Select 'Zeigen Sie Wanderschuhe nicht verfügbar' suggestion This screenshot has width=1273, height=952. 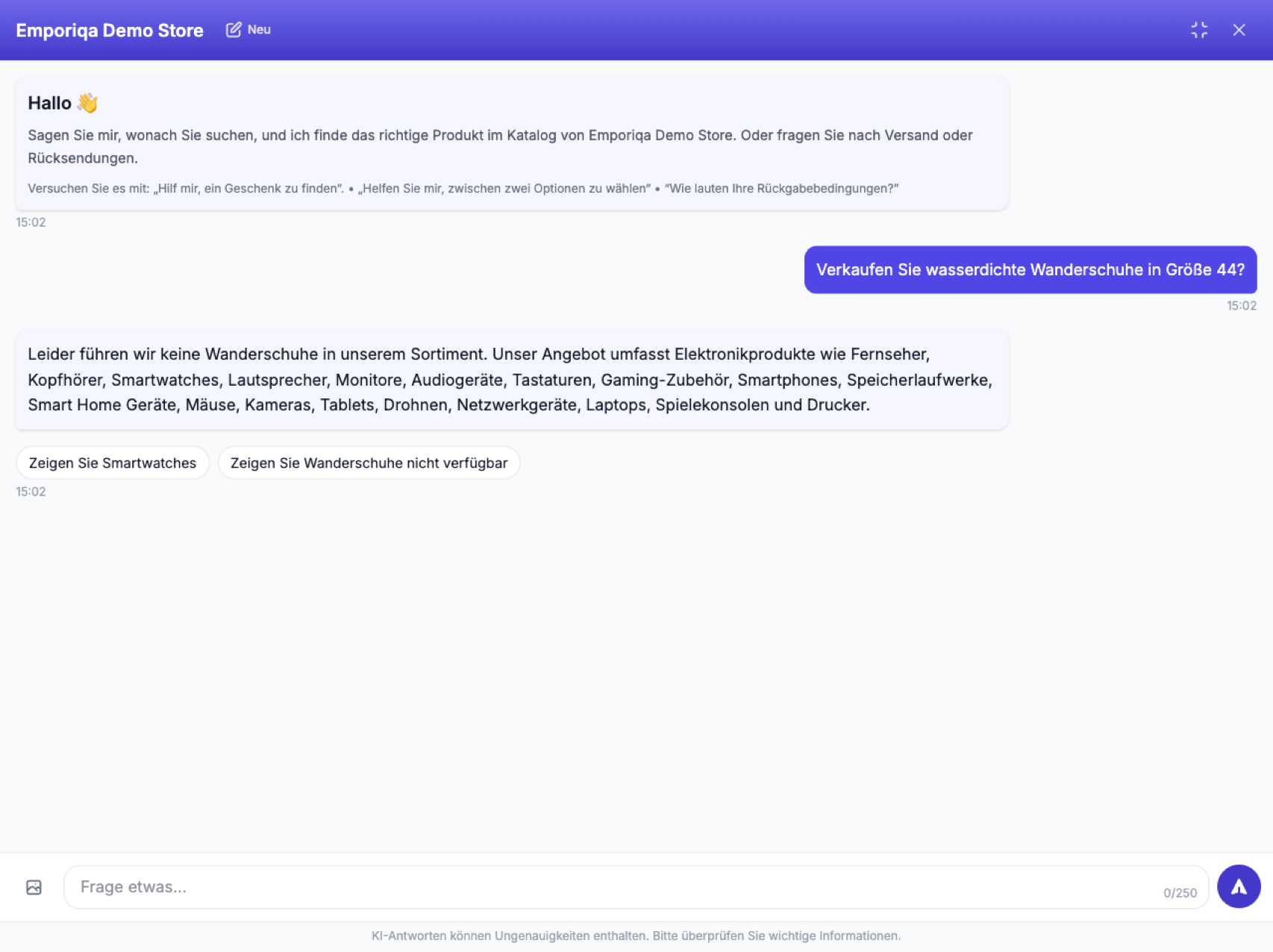369,463
